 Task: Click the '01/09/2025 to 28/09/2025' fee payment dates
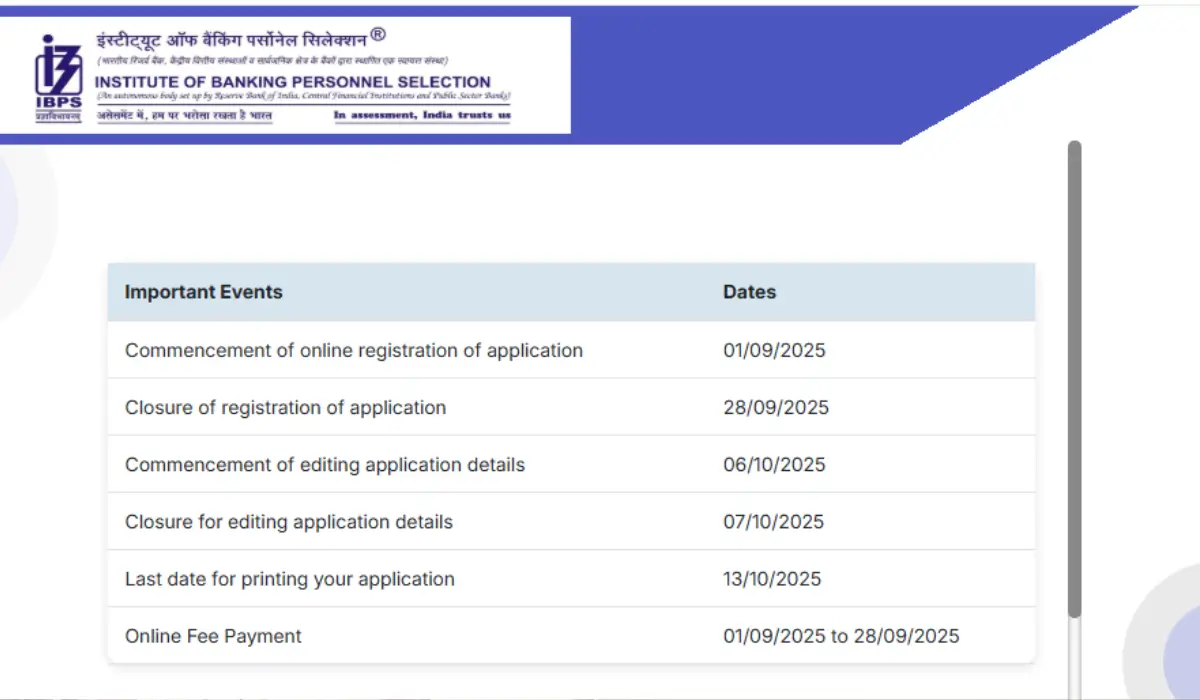coord(841,636)
